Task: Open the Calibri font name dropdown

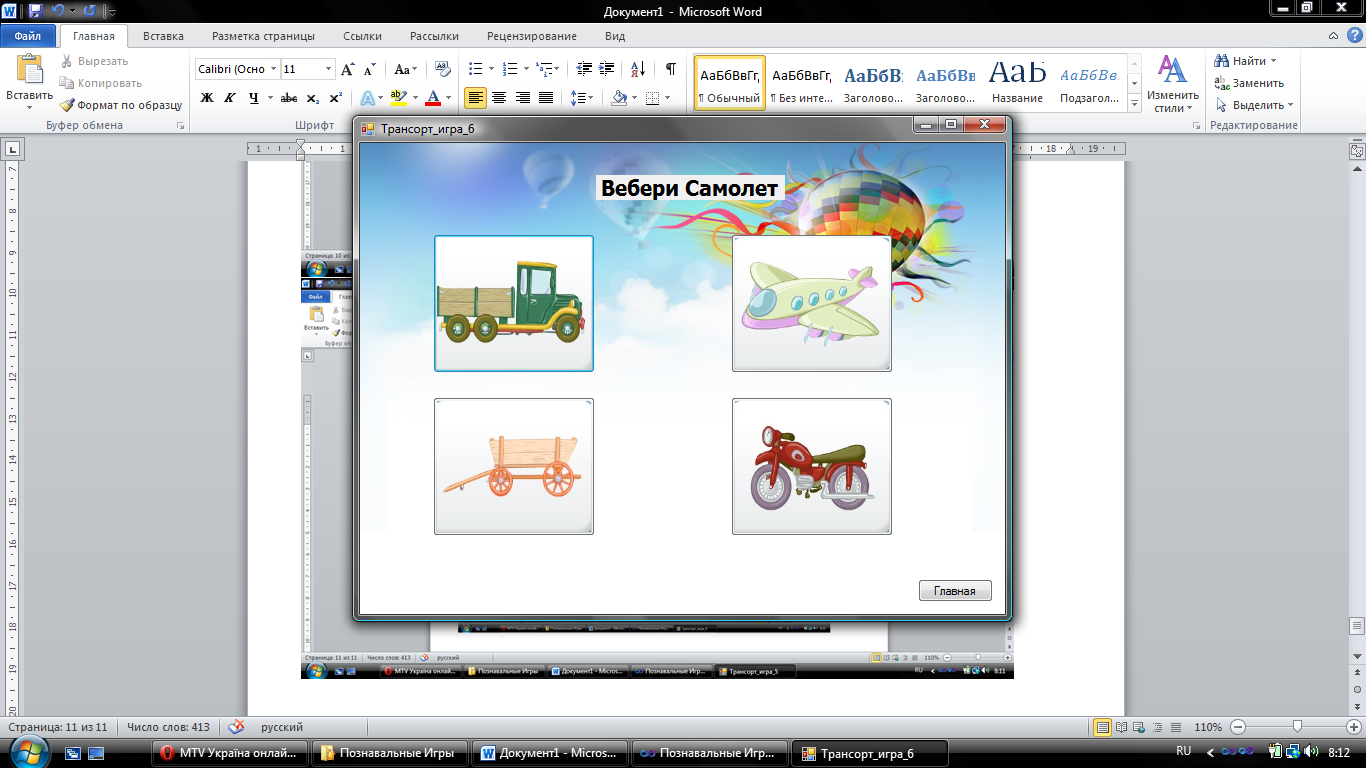Action: 273,69
